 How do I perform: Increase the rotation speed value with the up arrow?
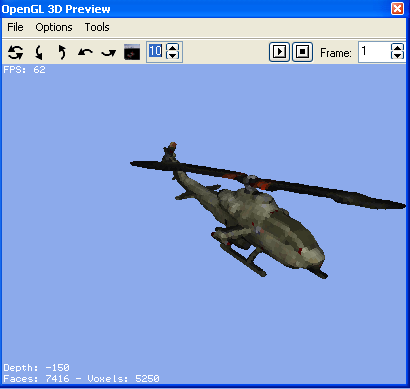click(x=172, y=48)
